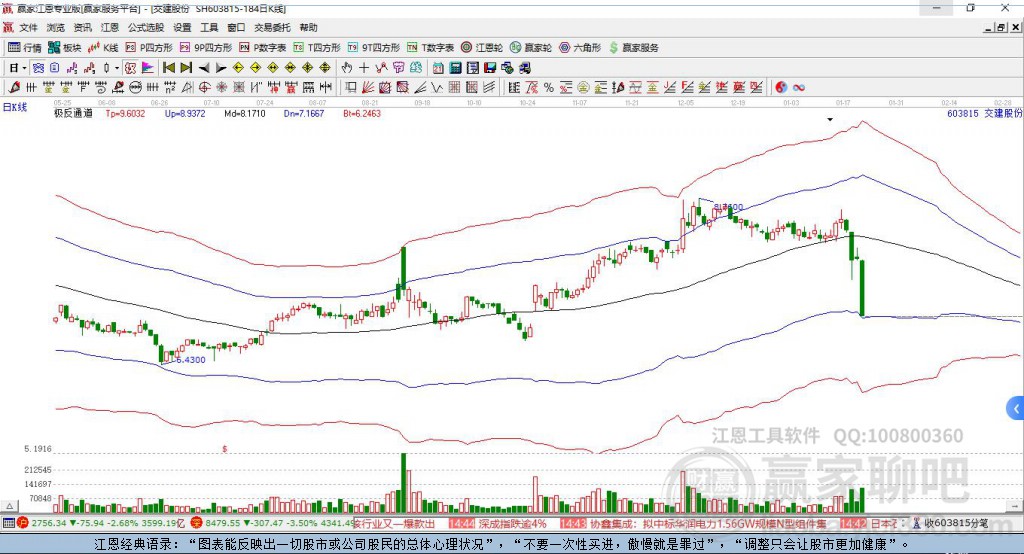Open the 六角形 hexagon tool

pyautogui.click(x=580, y=48)
